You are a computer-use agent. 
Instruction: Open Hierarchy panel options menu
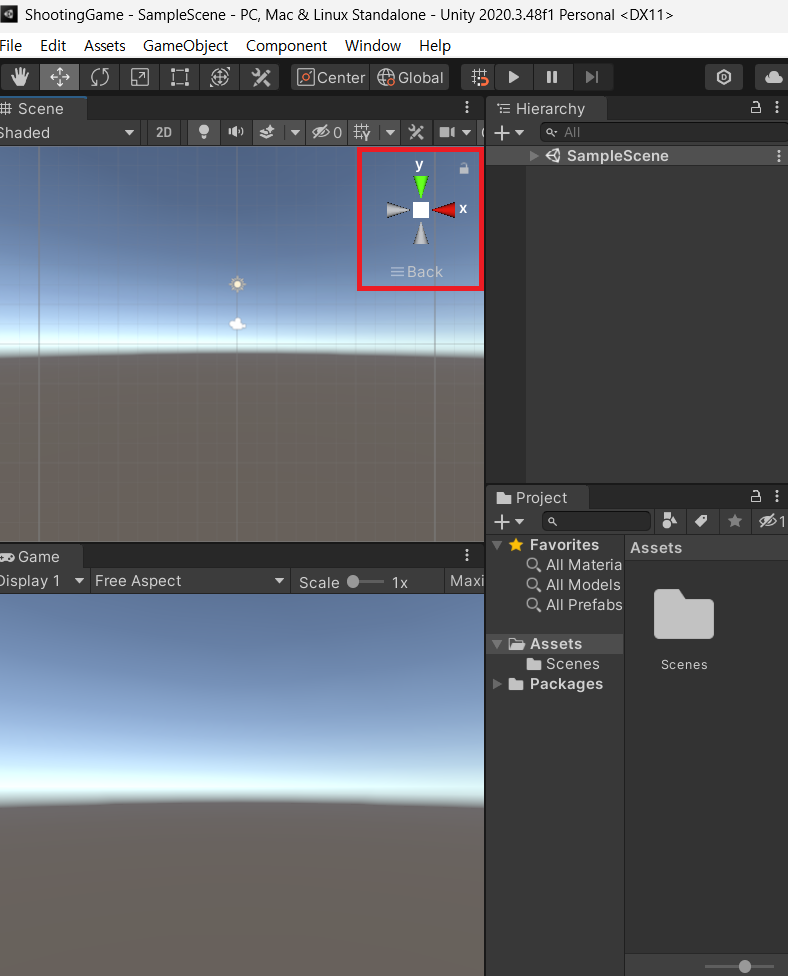pos(777,107)
